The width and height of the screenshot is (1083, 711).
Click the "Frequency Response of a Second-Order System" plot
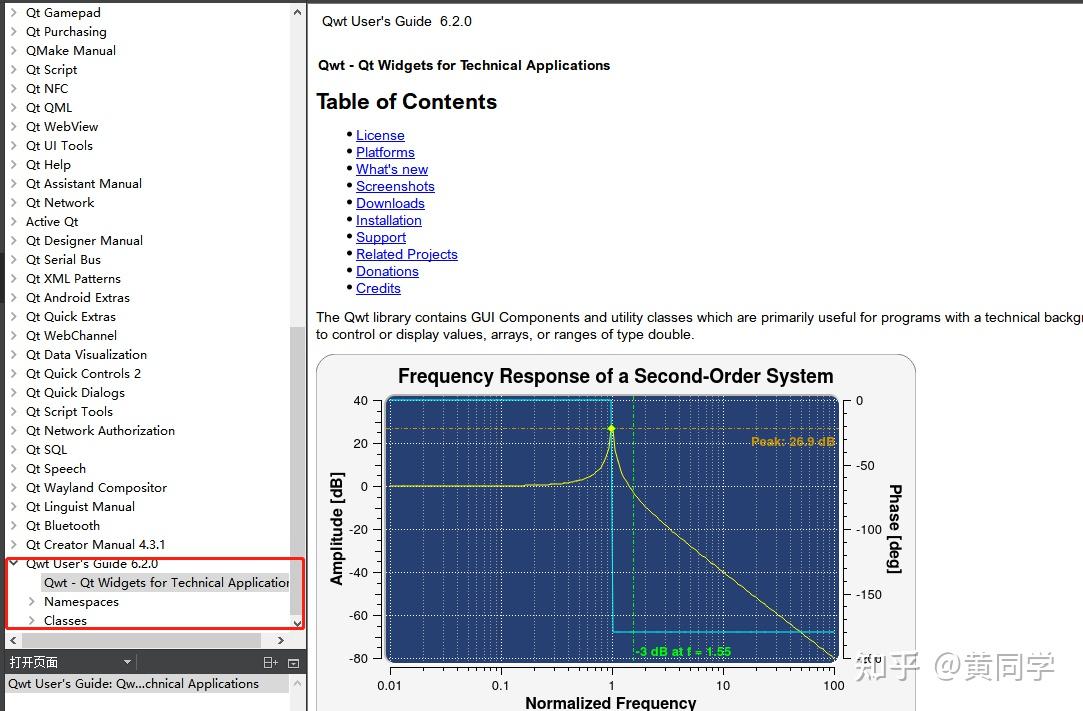(x=615, y=533)
